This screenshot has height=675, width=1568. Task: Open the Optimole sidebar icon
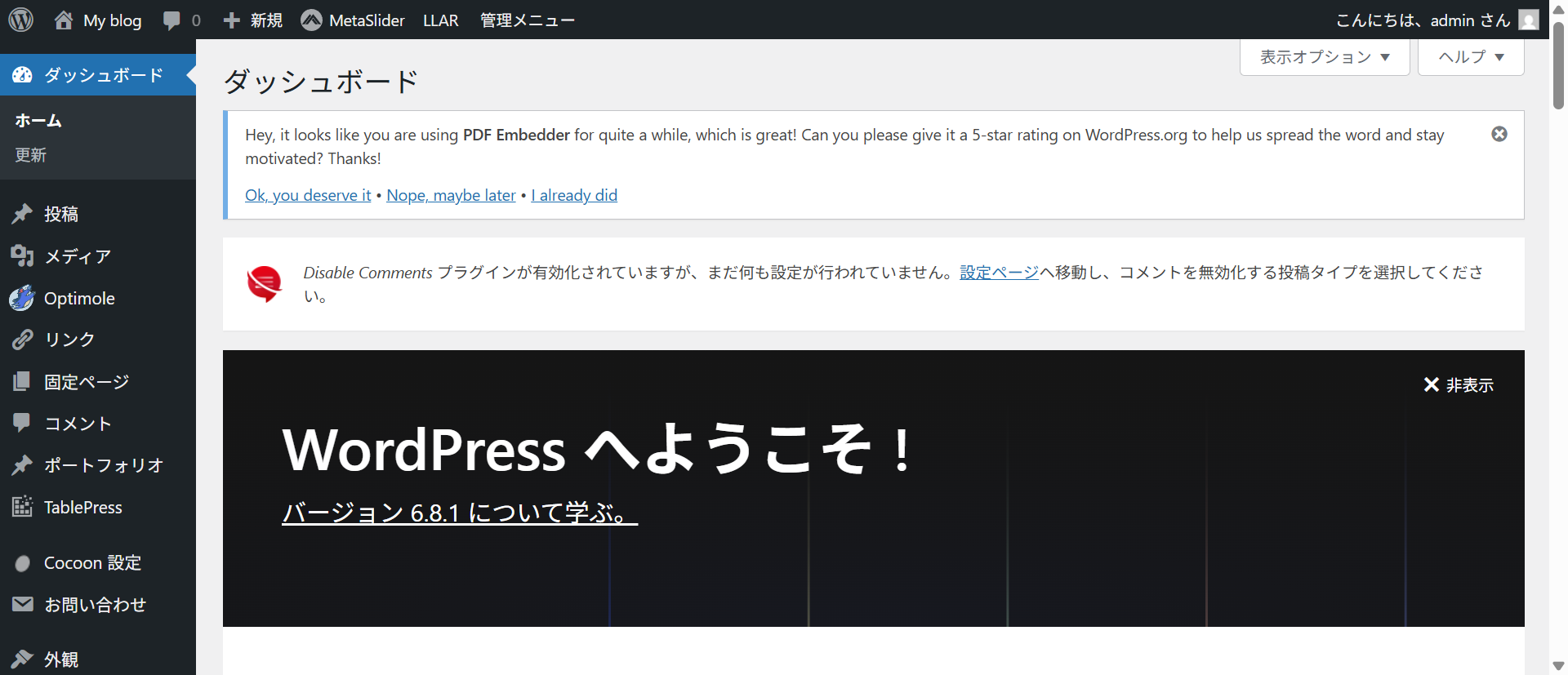click(x=22, y=299)
